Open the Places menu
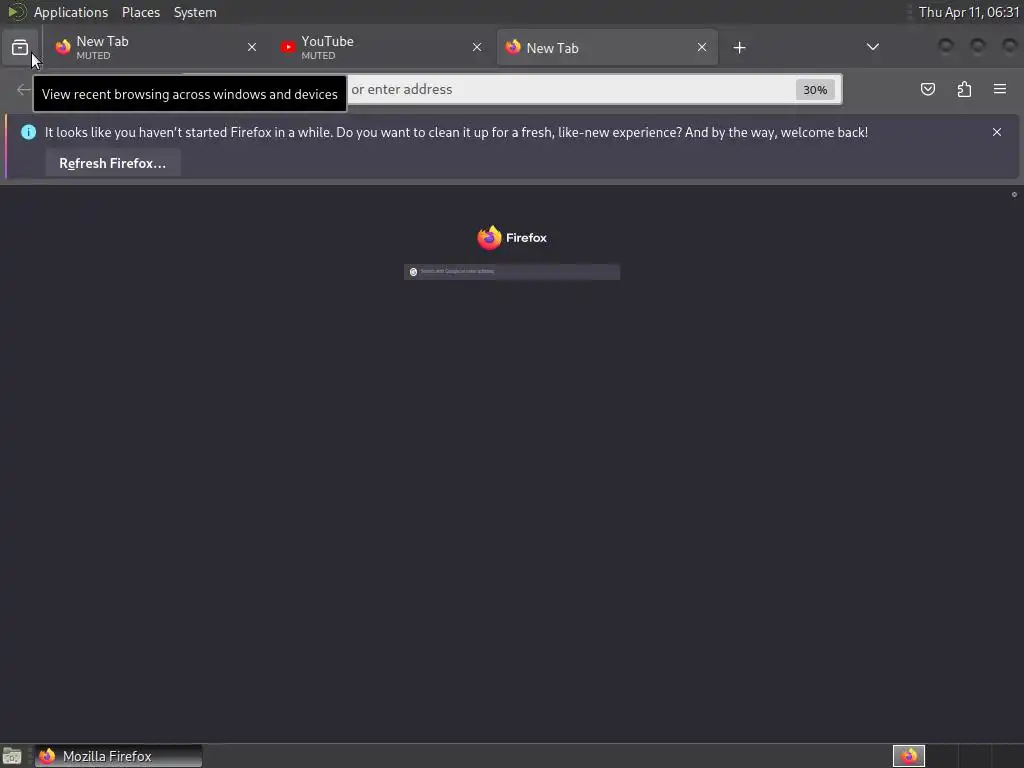The image size is (1024, 768). click(x=141, y=12)
